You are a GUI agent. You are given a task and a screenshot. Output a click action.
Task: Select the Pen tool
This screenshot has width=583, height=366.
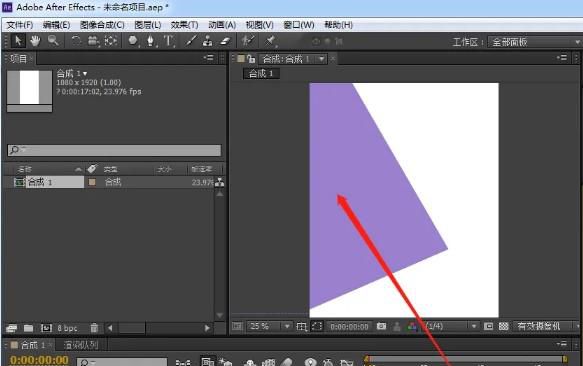pyautogui.click(x=150, y=41)
